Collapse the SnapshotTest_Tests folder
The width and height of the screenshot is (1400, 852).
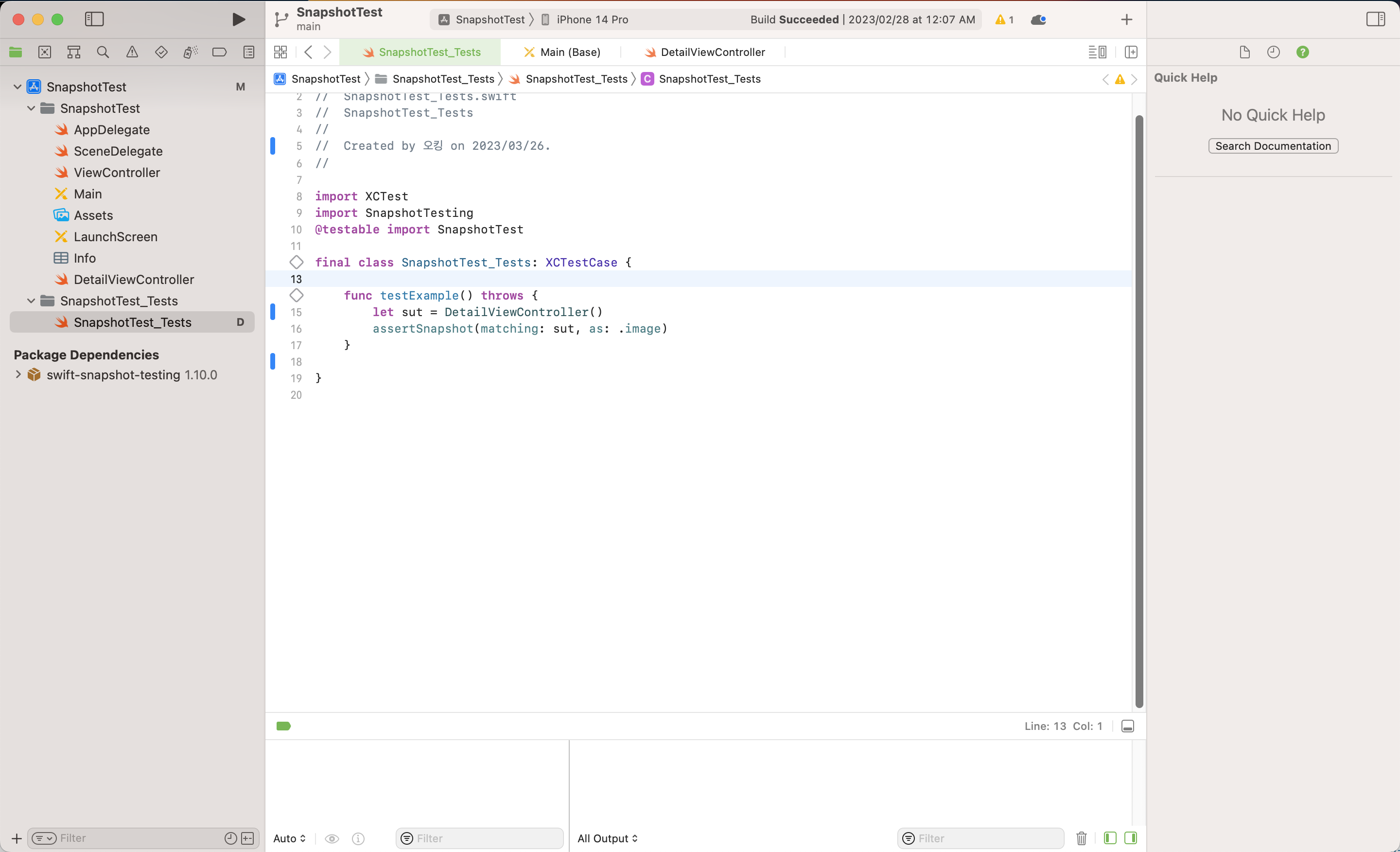(x=31, y=301)
